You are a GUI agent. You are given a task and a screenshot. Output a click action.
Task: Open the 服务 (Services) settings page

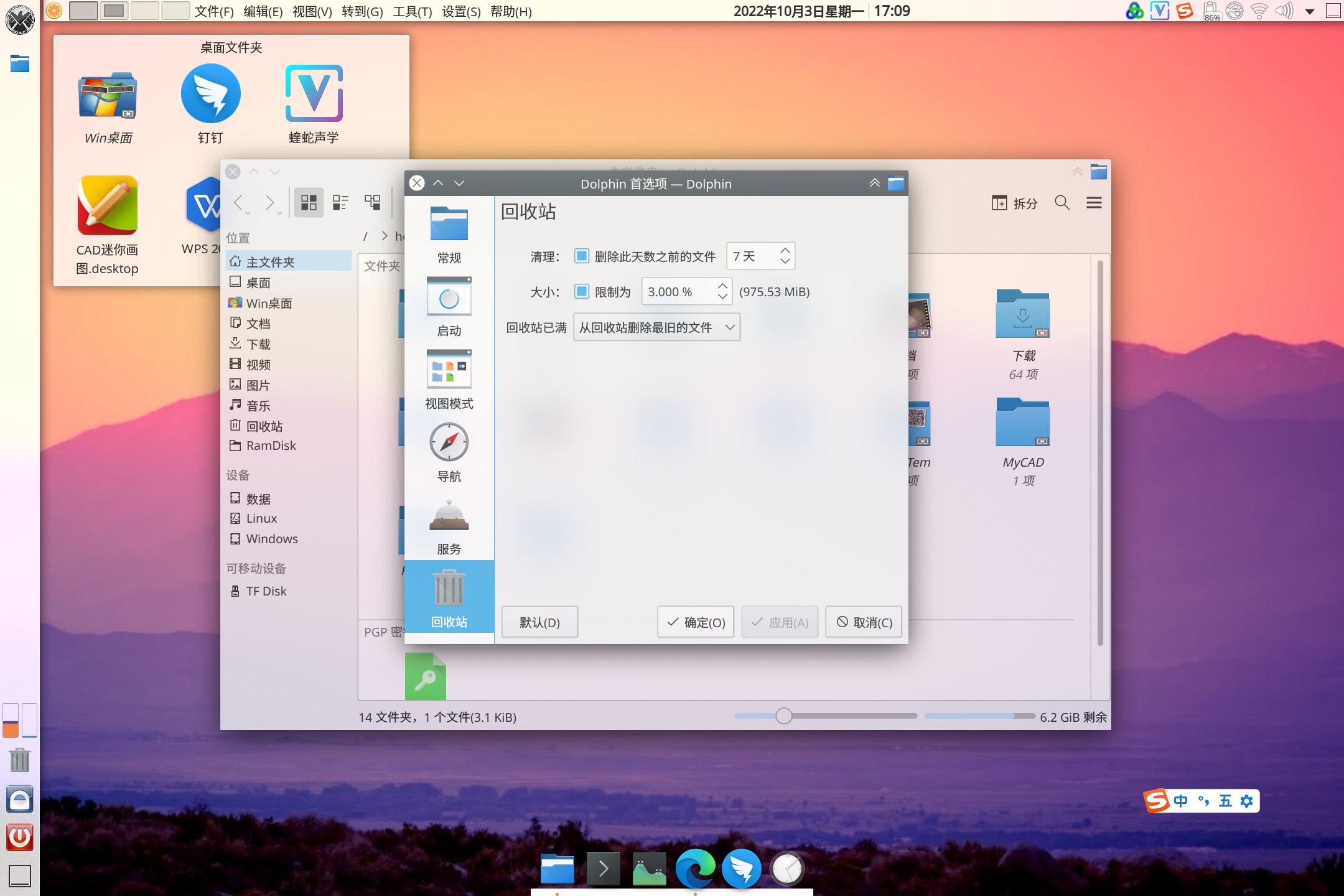click(x=449, y=526)
